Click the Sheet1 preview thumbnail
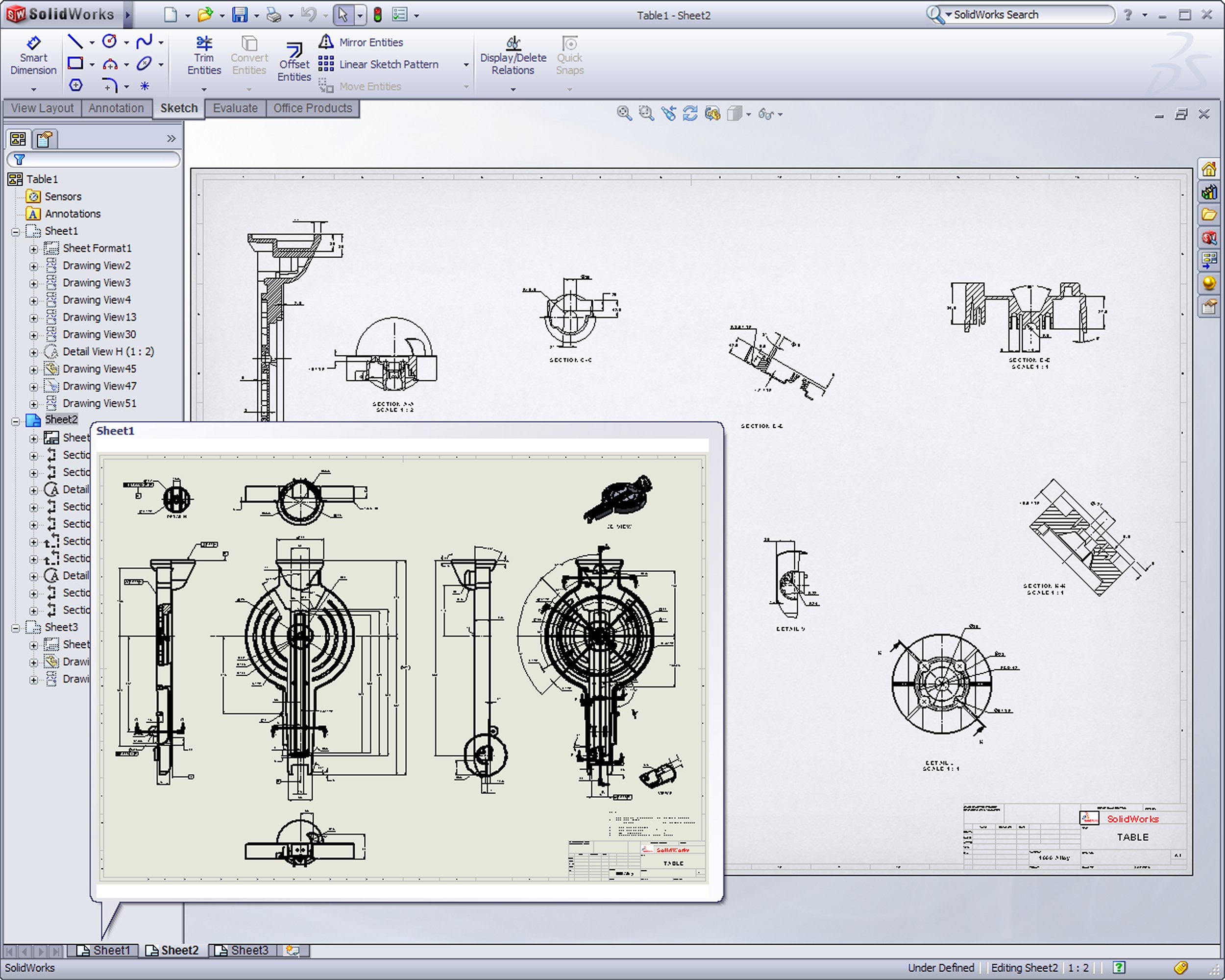This screenshot has width=1225, height=980. click(403, 667)
